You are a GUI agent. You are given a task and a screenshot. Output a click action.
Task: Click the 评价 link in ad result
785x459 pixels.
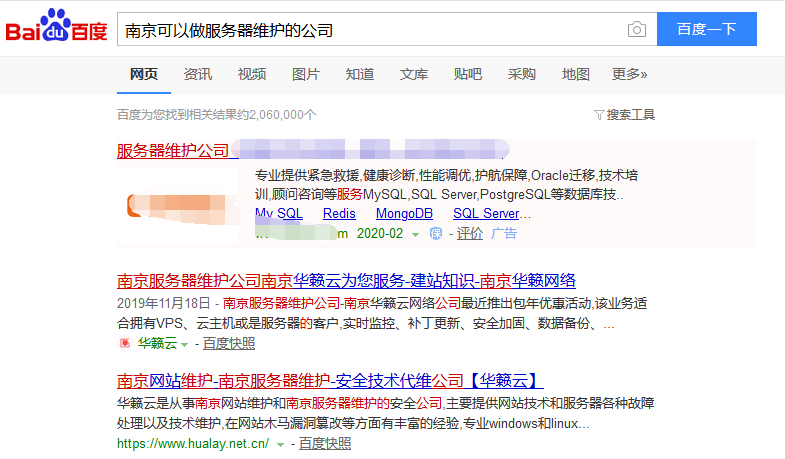click(x=470, y=234)
